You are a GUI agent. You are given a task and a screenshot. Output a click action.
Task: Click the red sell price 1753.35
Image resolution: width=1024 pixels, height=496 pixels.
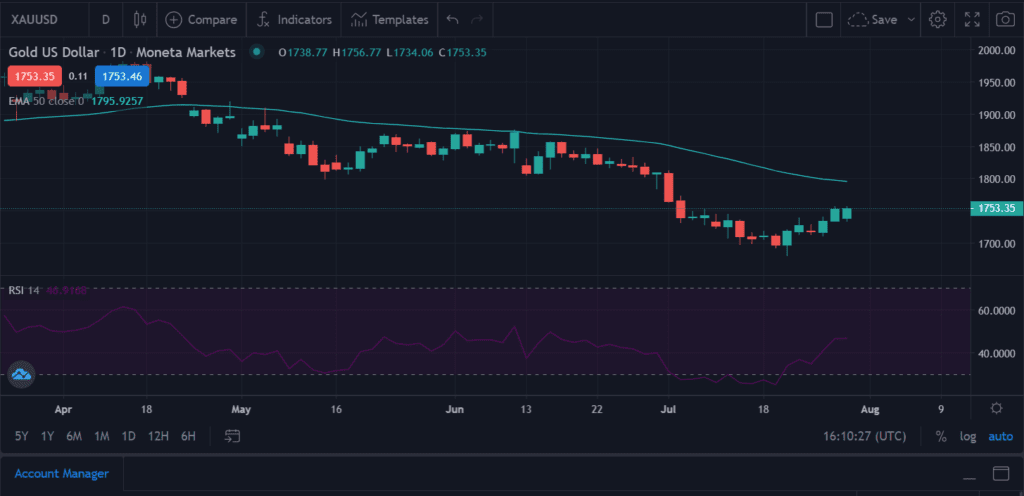click(35, 76)
